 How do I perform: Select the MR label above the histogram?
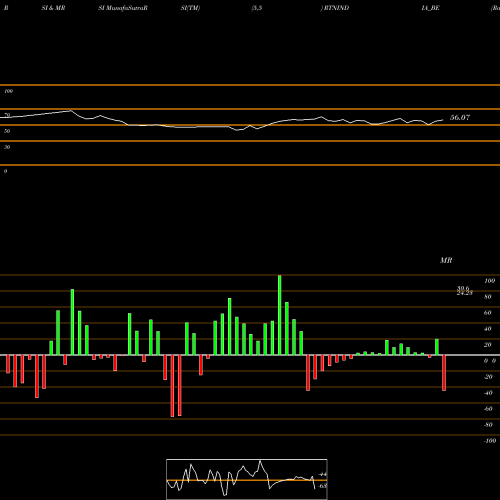(x=446, y=260)
